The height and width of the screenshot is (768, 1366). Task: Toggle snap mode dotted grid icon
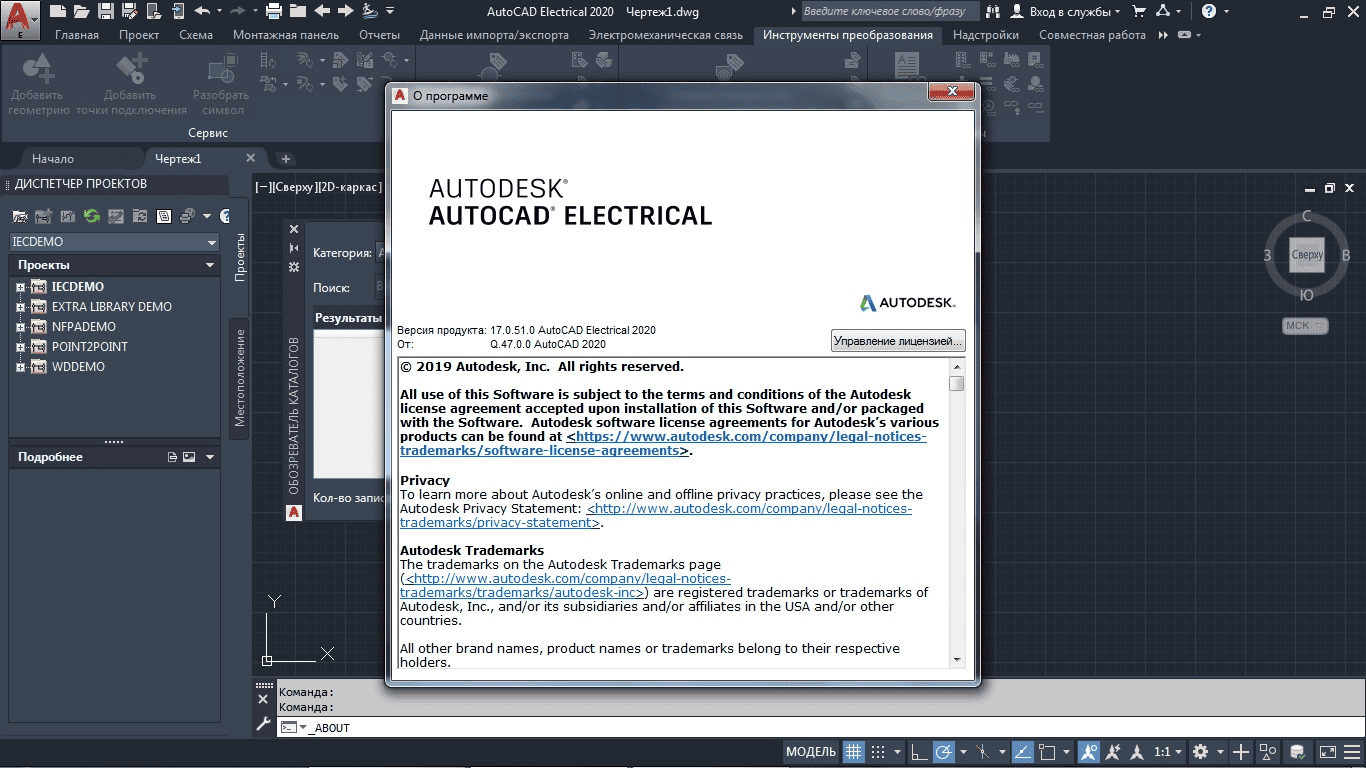878,752
